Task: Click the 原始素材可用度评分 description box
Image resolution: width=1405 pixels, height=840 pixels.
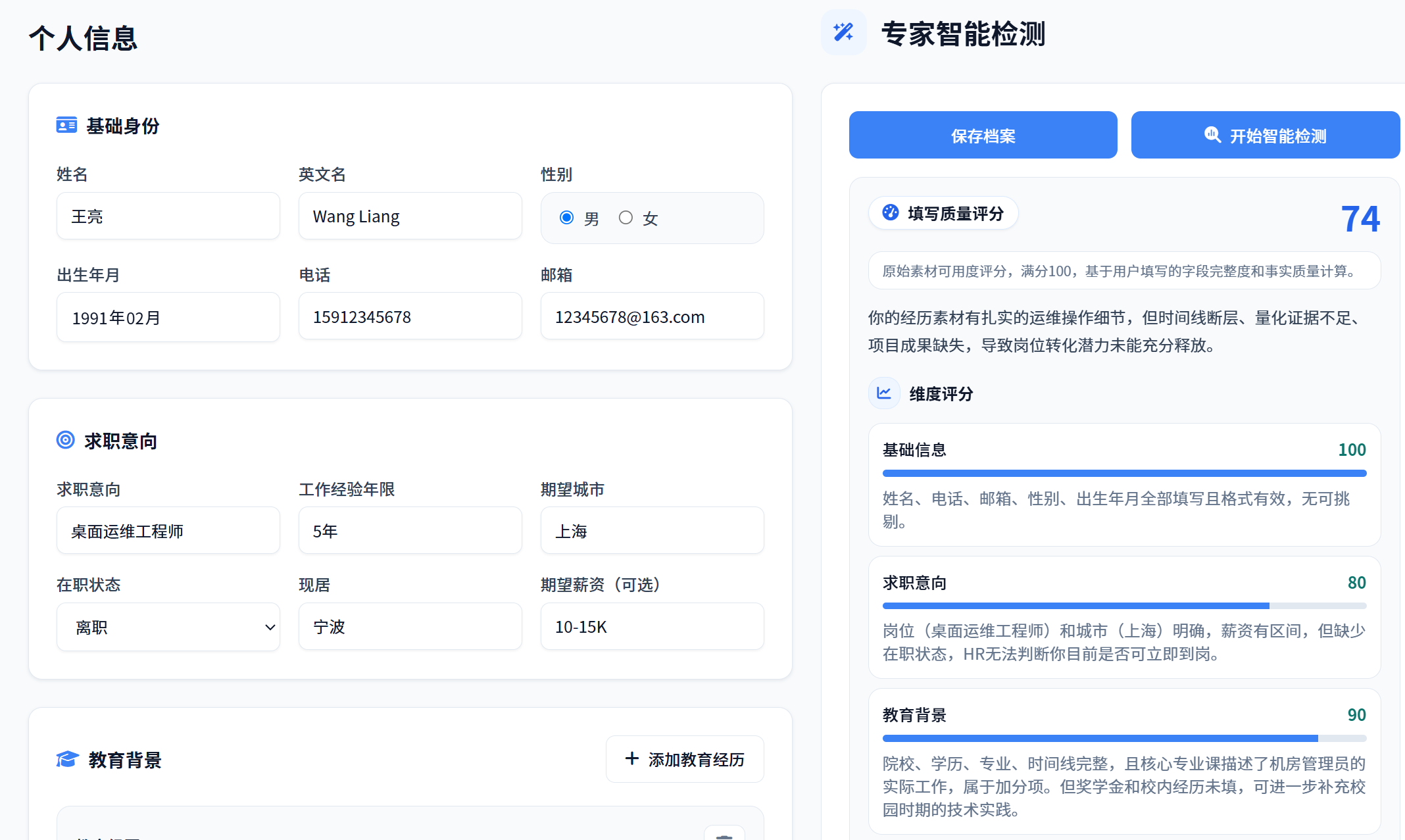Action: point(1124,271)
